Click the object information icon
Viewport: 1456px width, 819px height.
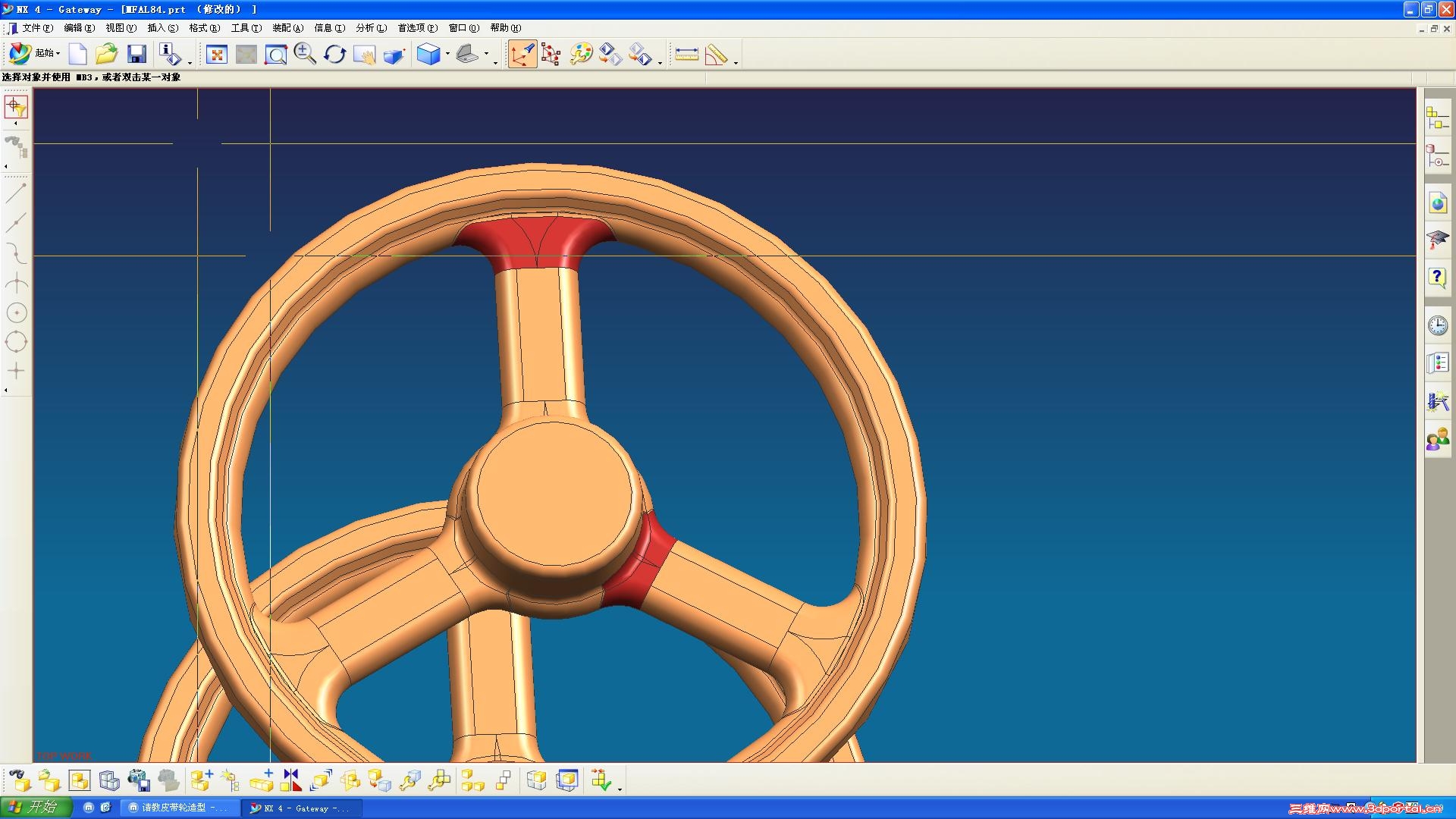pyautogui.click(x=169, y=55)
